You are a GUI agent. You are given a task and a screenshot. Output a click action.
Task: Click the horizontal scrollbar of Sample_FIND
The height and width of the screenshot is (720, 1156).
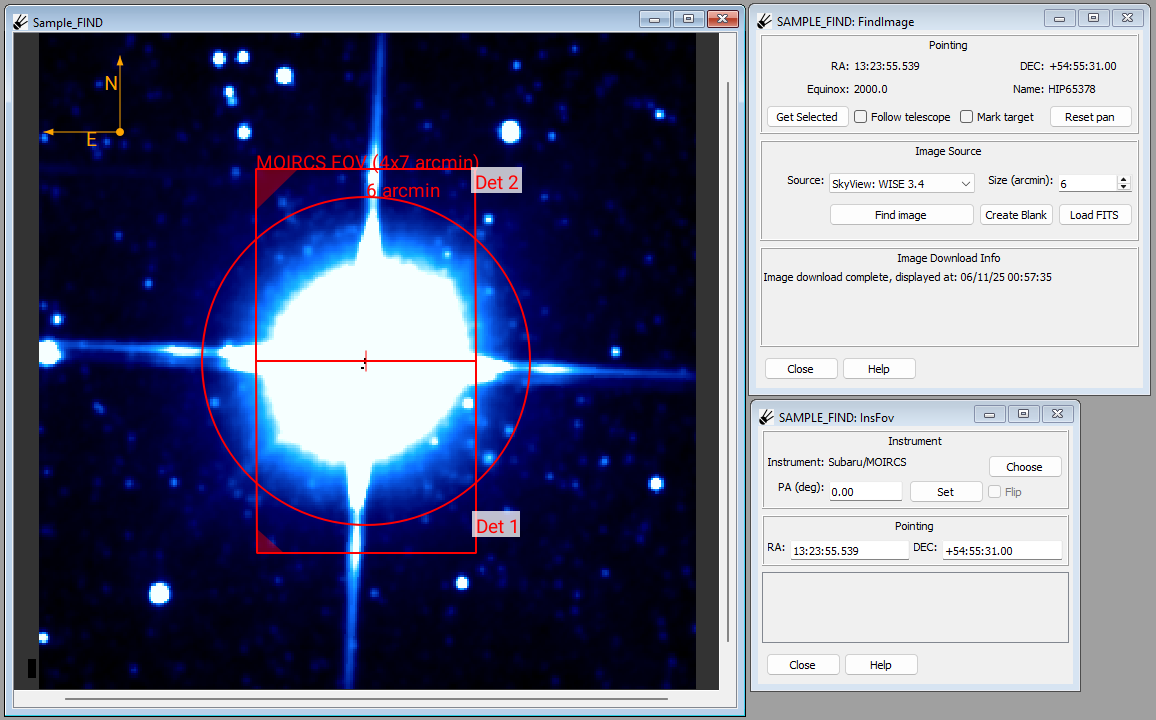(x=366, y=698)
